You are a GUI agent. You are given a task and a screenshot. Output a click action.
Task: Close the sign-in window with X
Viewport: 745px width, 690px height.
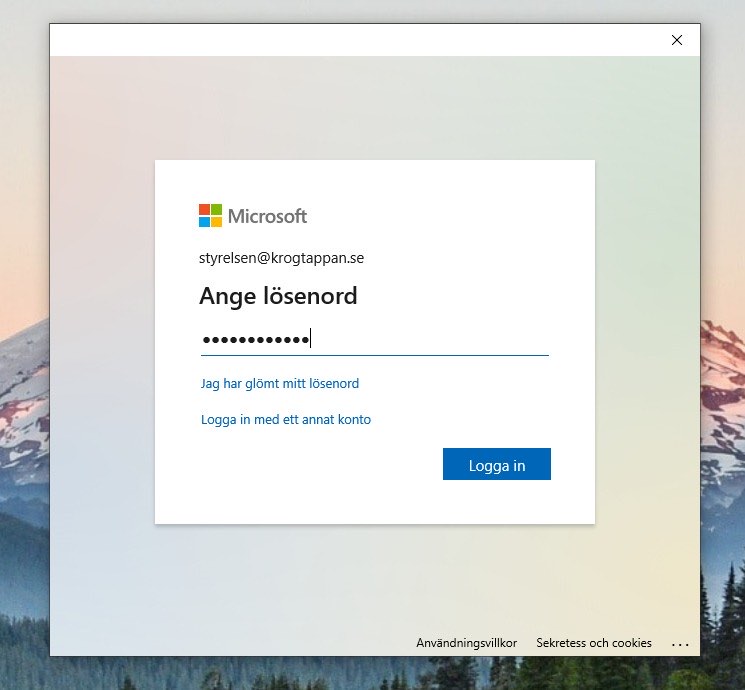coord(677,40)
